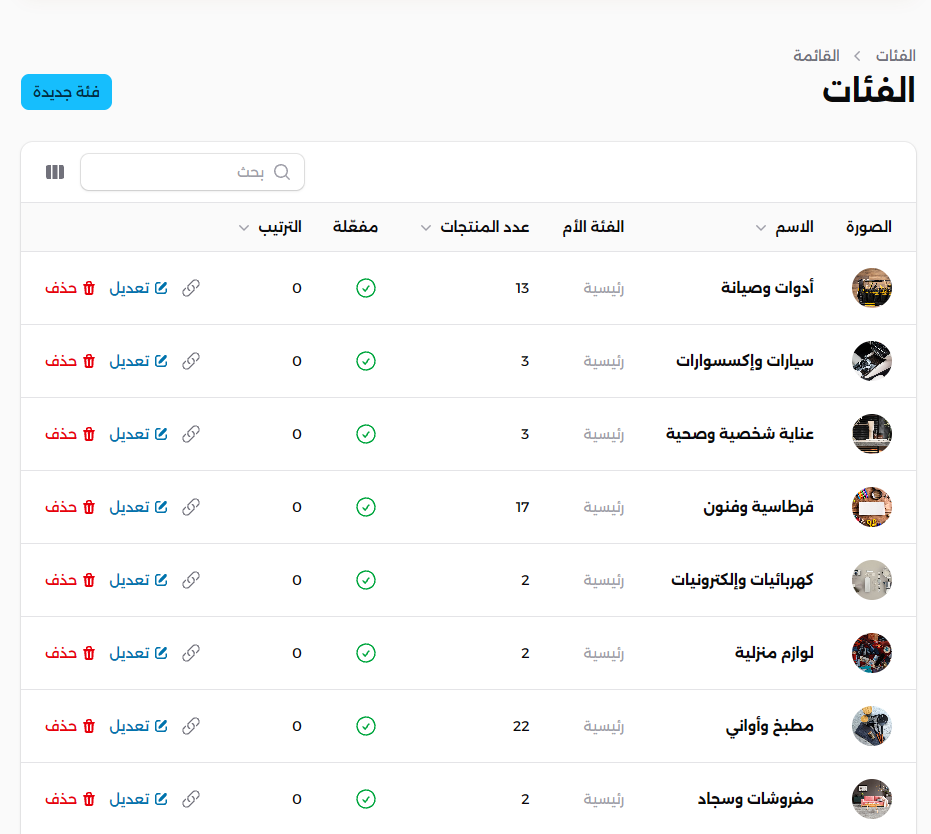
Task: Focus the بحث search field
Action: pos(192,172)
